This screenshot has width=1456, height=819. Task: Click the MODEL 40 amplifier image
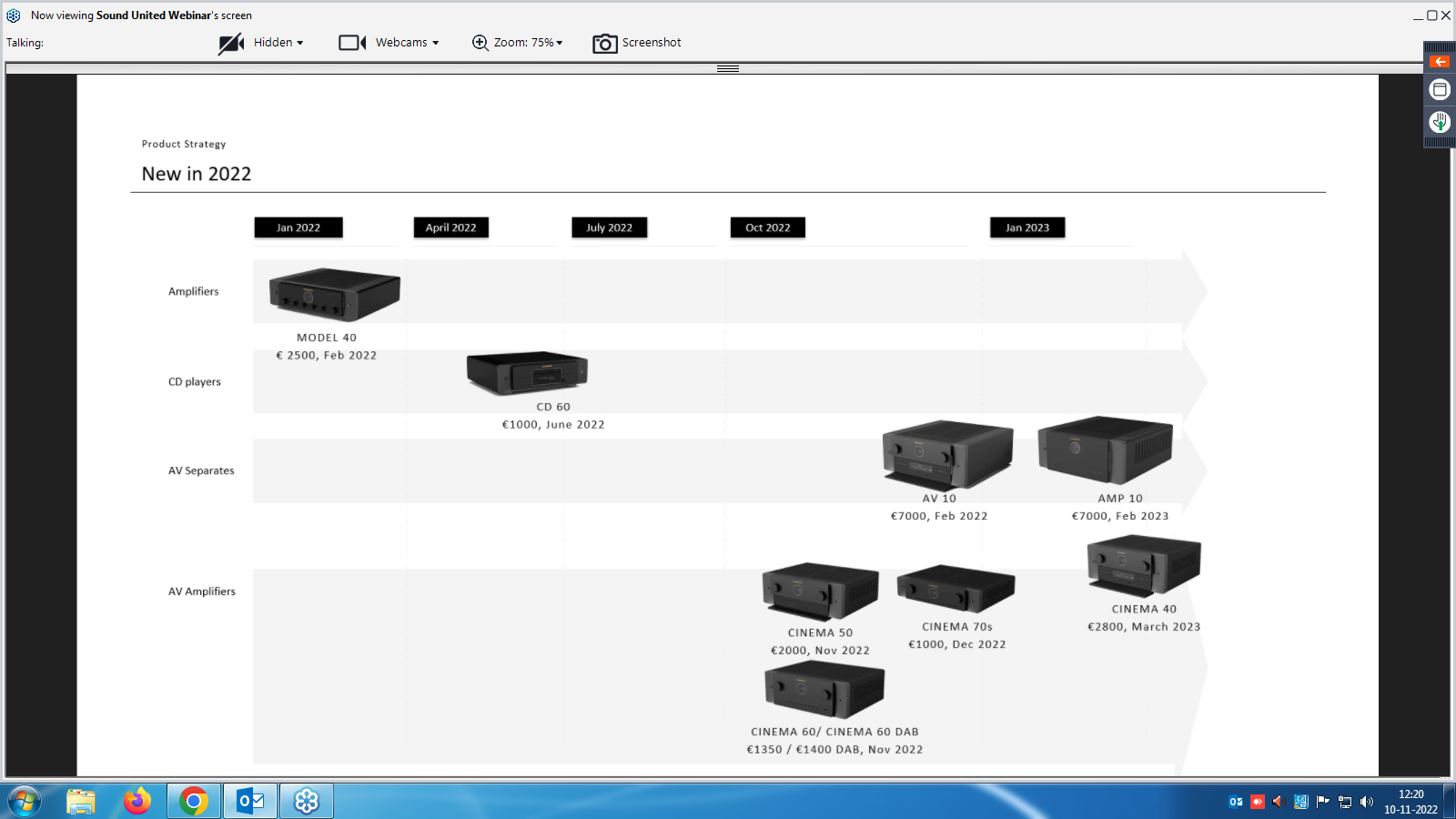335,294
